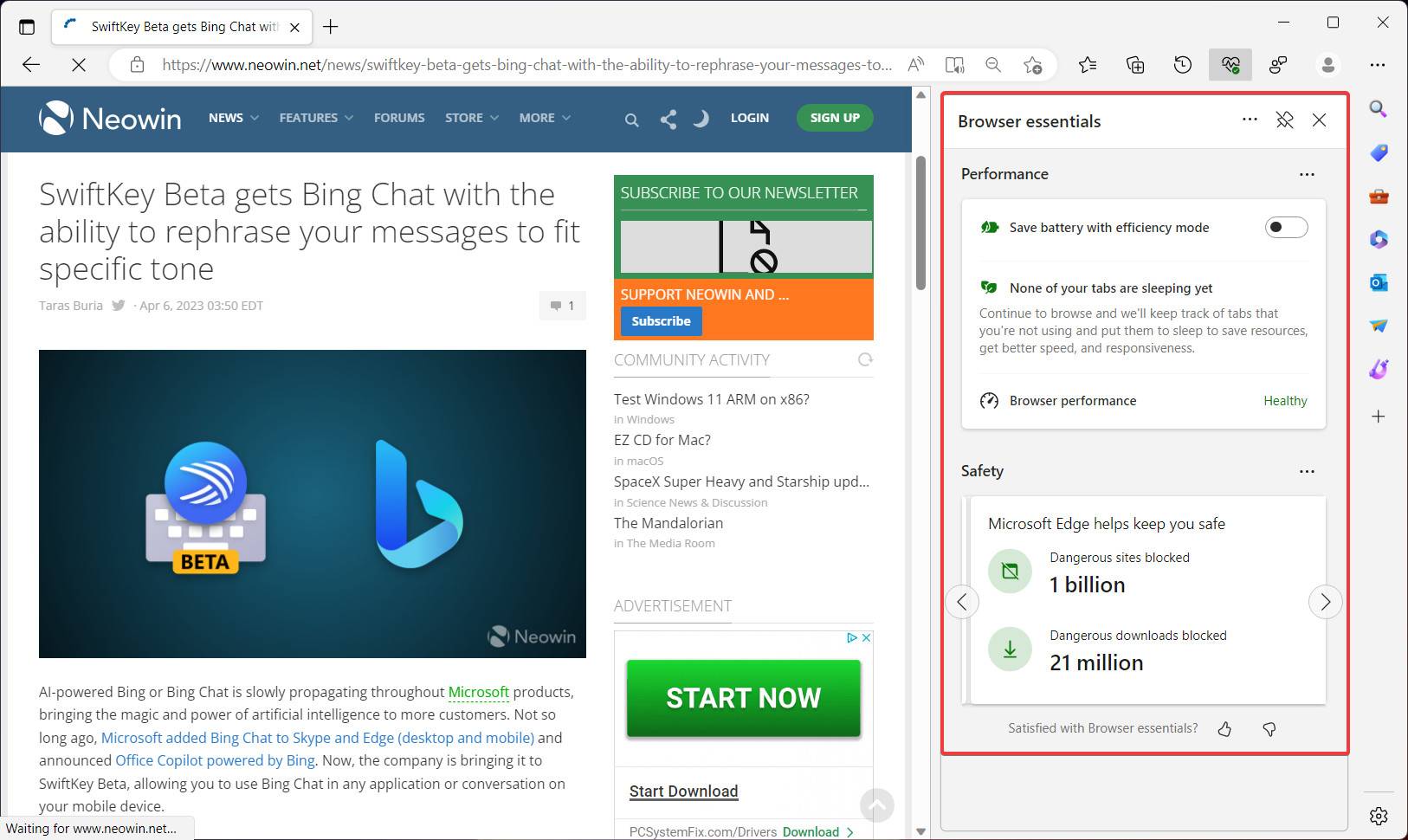Show next safety statistics slide

pyautogui.click(x=1326, y=601)
